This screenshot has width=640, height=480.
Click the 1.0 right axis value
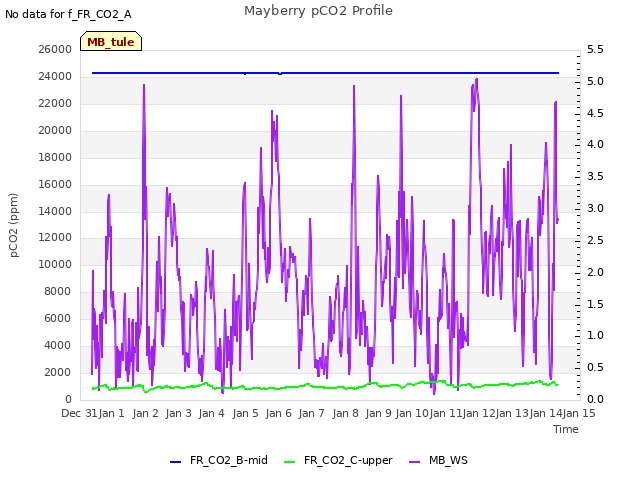(x=595, y=335)
